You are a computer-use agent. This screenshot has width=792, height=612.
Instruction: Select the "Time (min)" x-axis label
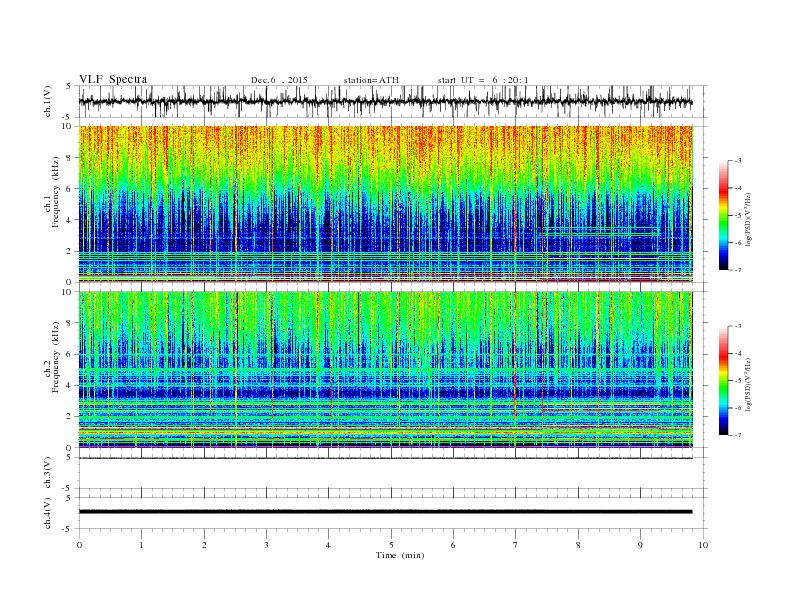400,555
